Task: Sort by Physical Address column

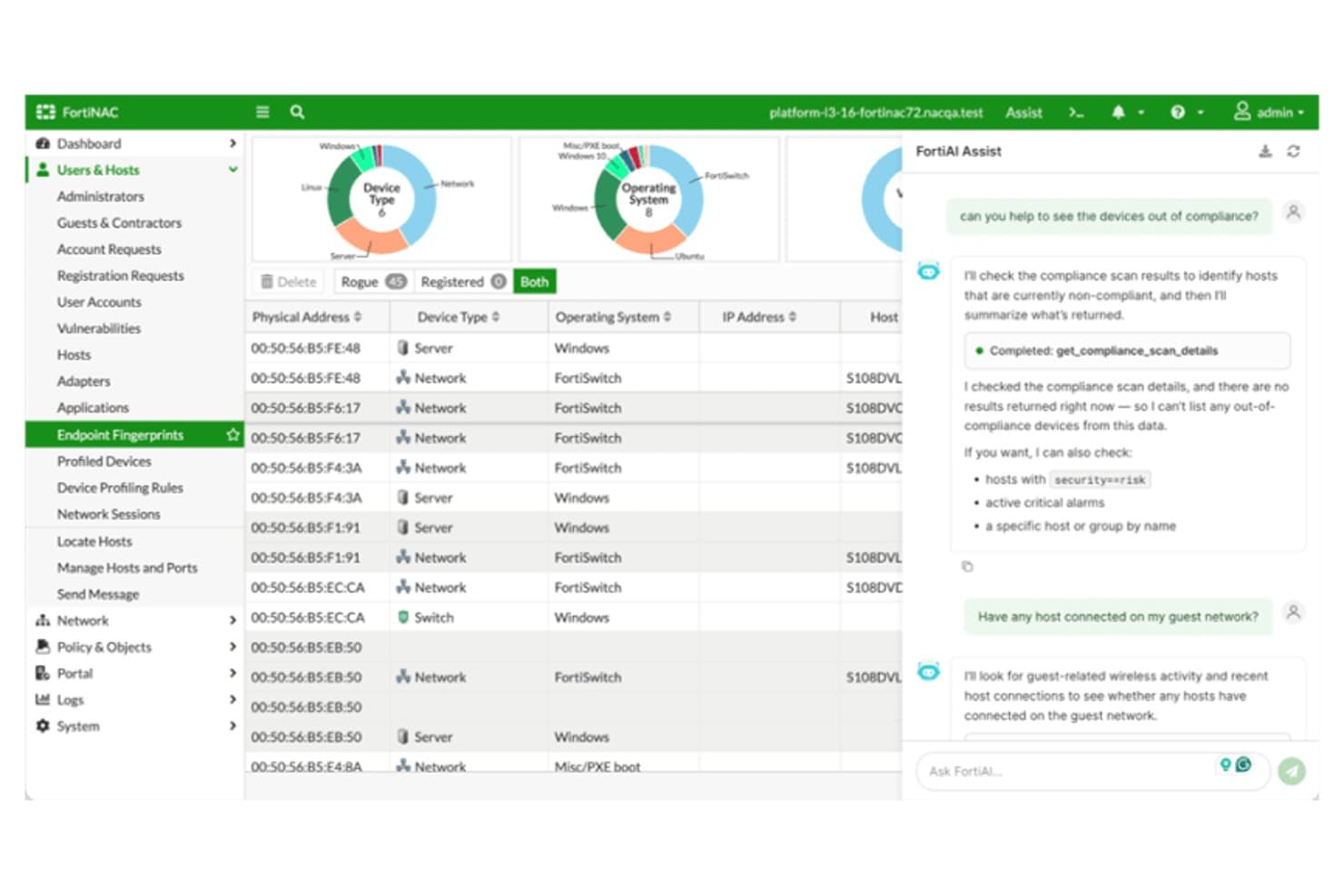Action: [x=307, y=317]
